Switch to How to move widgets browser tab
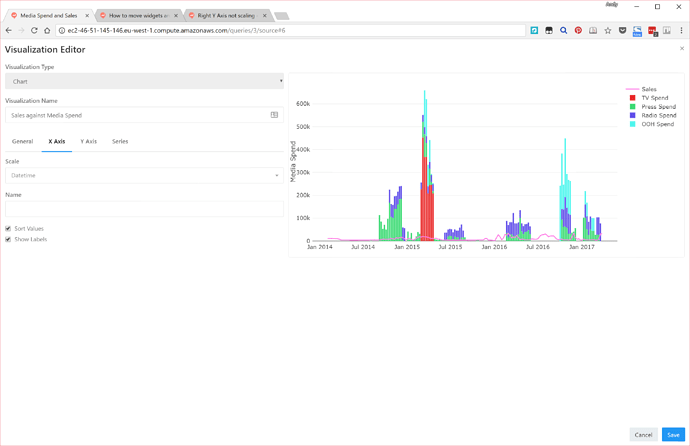 pos(139,15)
